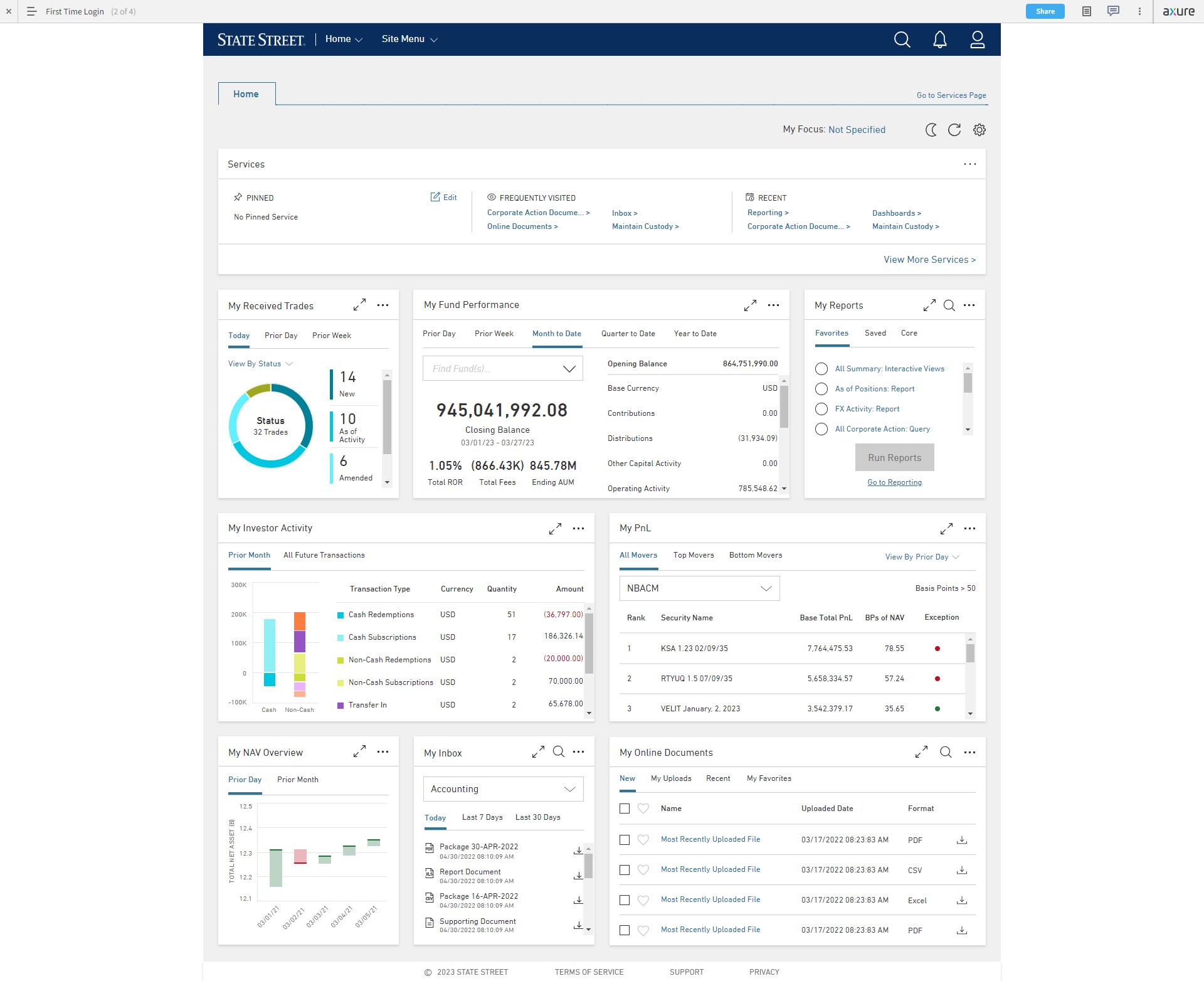
Task: Expand the NBACM selector dropdown
Action: point(766,588)
